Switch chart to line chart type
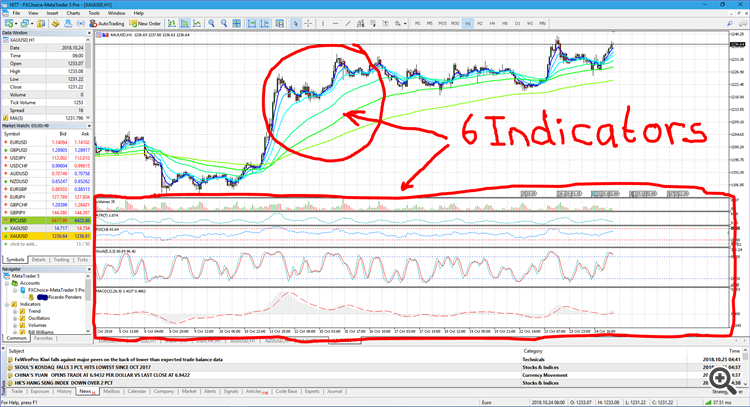750x407 pixels. pyautogui.click(x=197, y=23)
